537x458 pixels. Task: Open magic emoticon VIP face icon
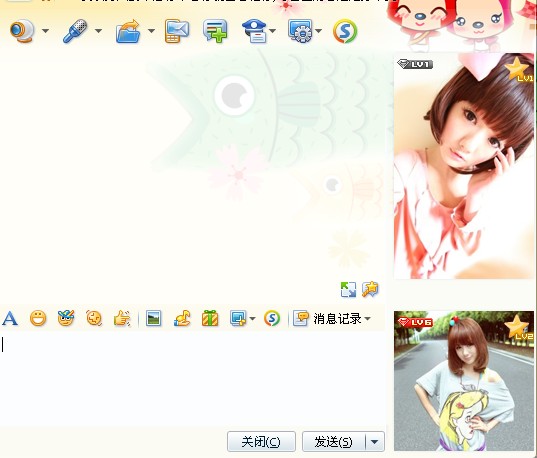pos(66,318)
